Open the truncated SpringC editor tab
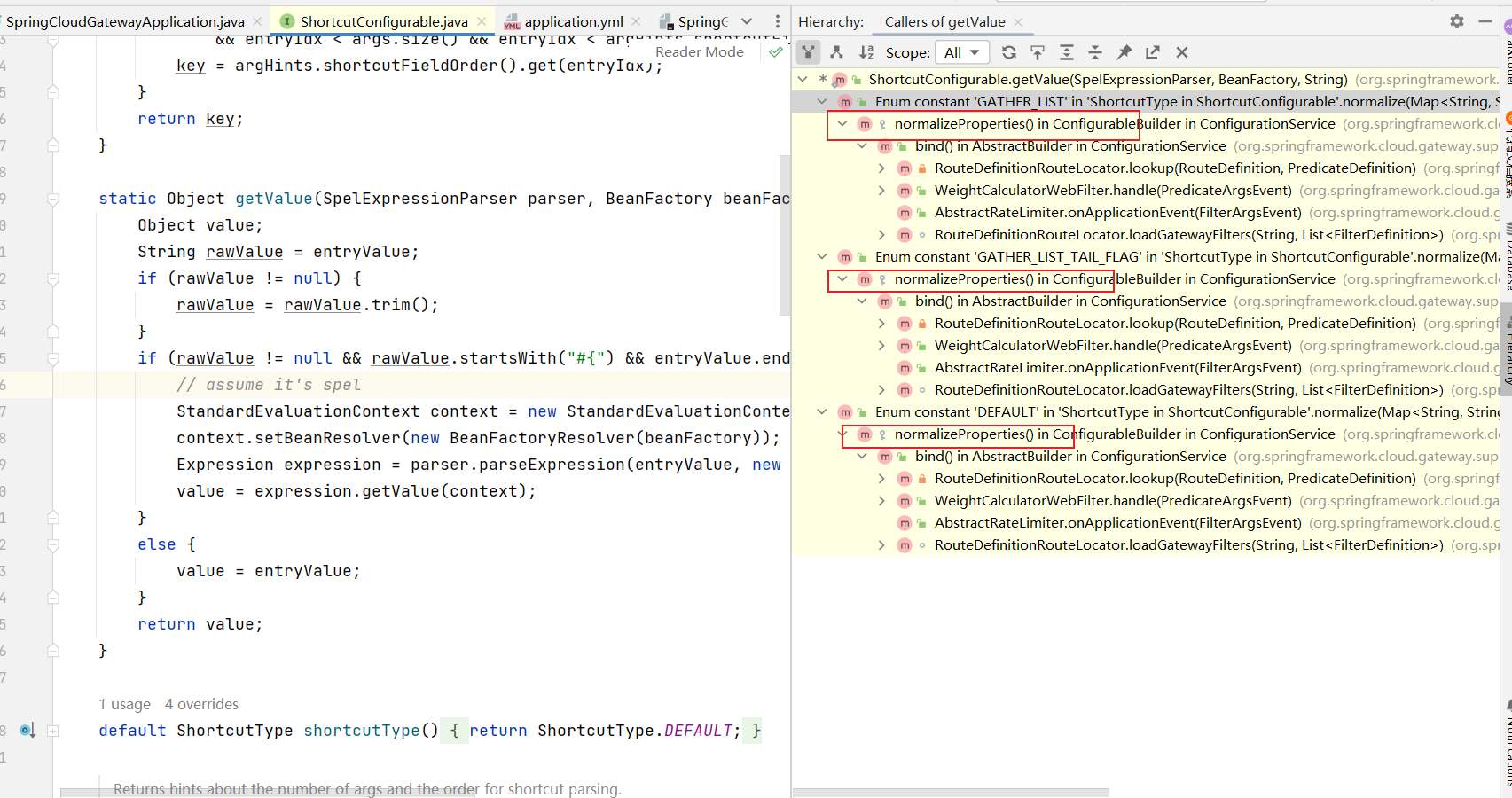 tap(702, 21)
